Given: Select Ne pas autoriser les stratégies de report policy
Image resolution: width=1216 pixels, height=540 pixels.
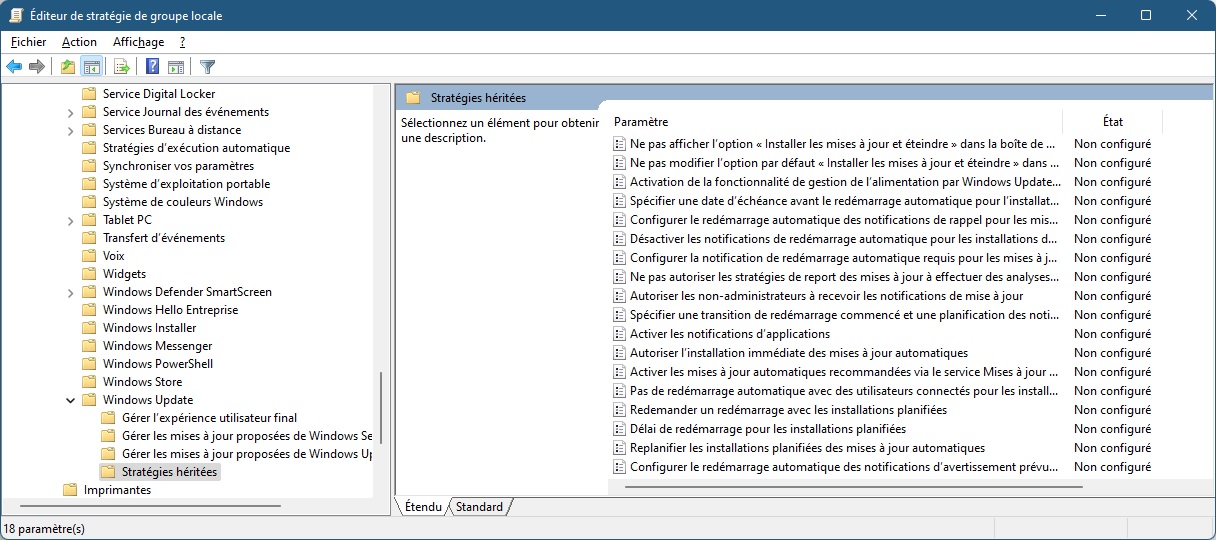Looking at the screenshot, I should point(844,277).
